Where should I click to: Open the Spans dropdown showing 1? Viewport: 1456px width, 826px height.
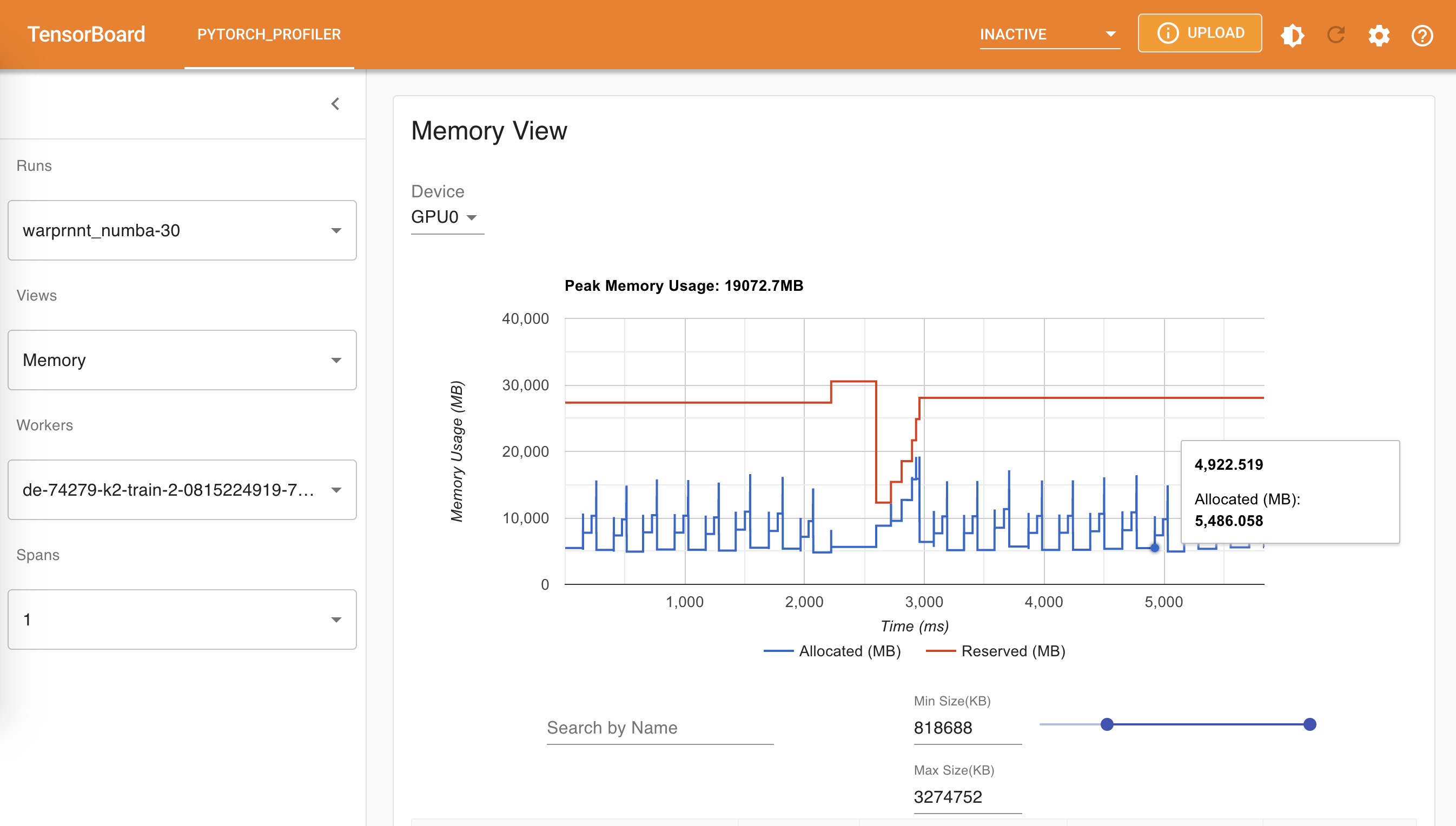click(182, 619)
